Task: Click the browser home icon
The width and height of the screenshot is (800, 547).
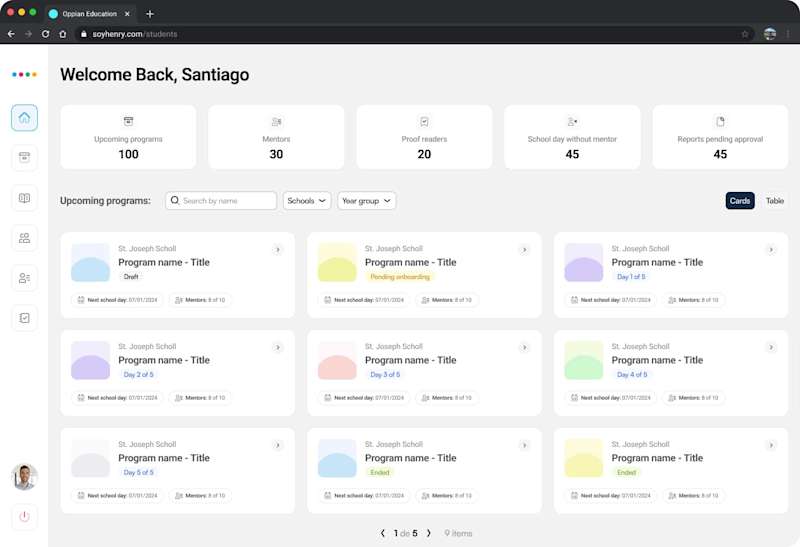Action: click(63, 34)
